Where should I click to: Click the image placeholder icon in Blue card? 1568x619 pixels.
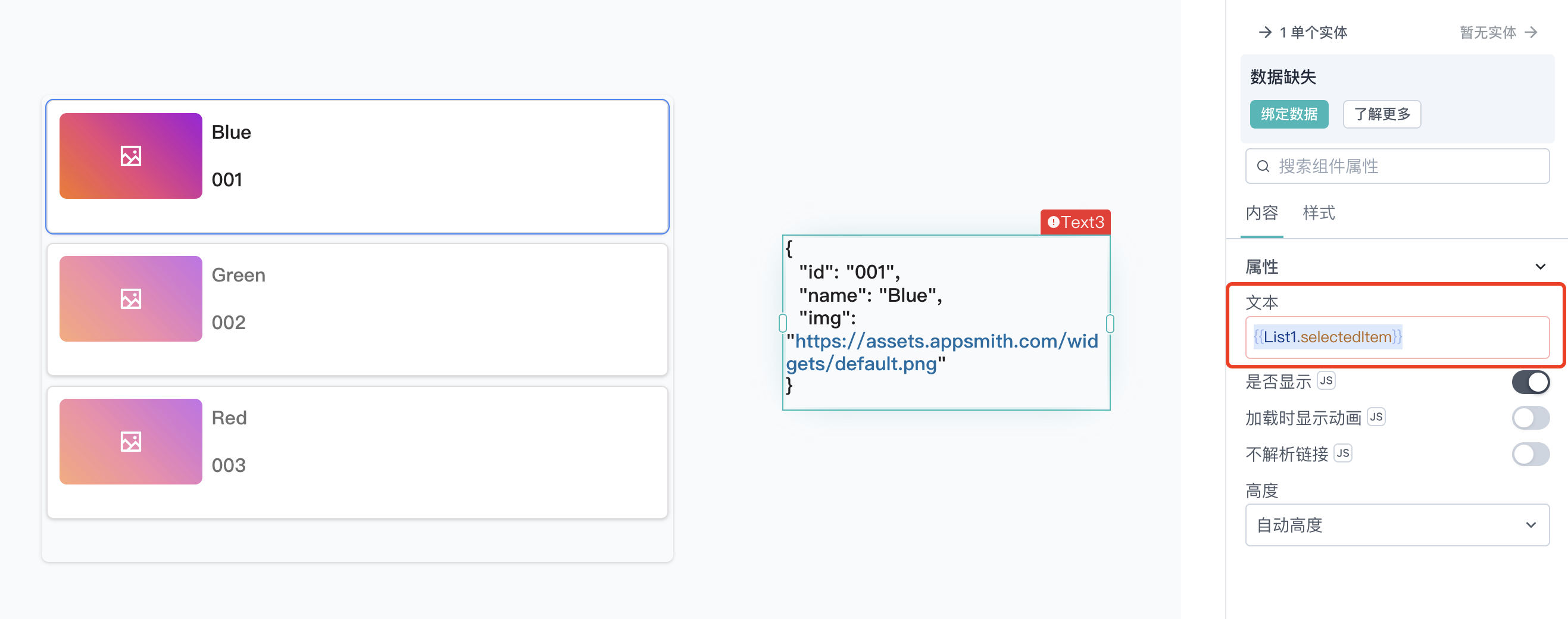point(131,156)
